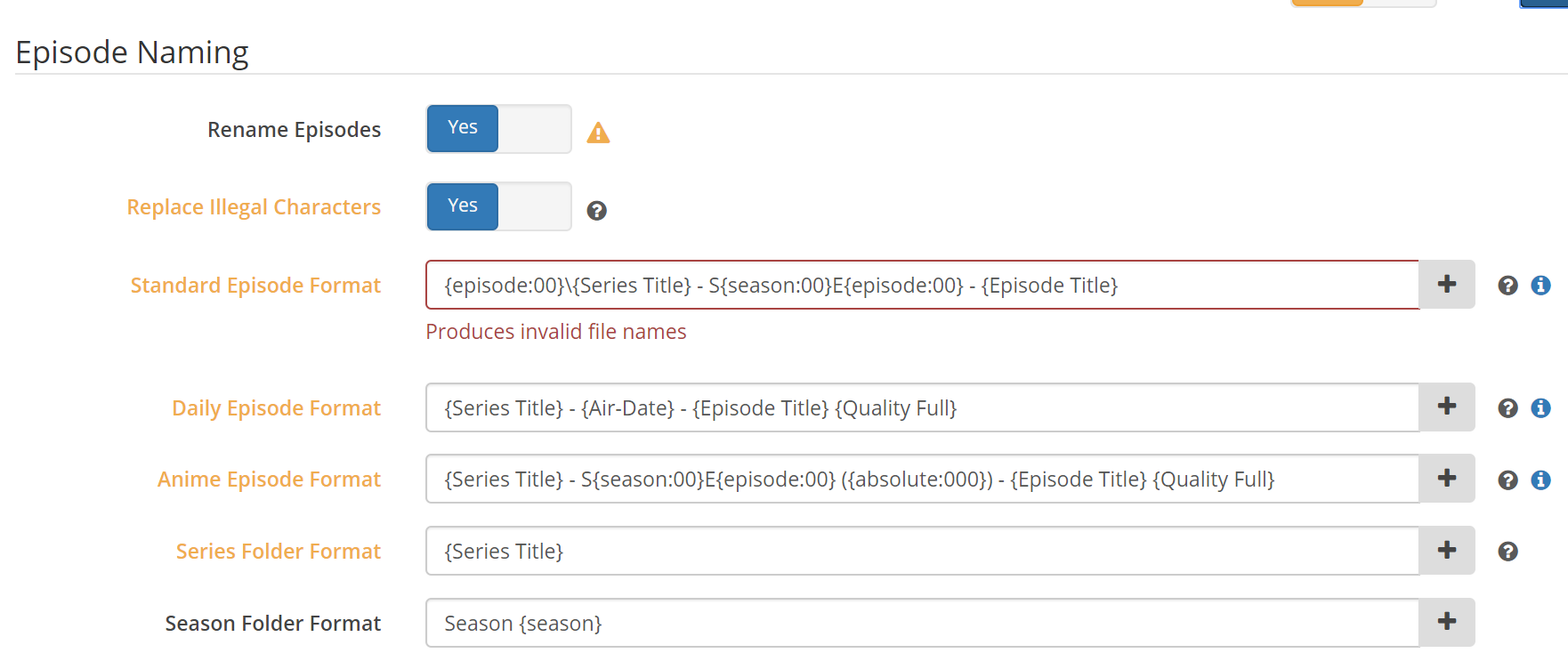Click the Series Folder Format input box
1568x661 pixels.
pyautogui.click(x=922, y=551)
